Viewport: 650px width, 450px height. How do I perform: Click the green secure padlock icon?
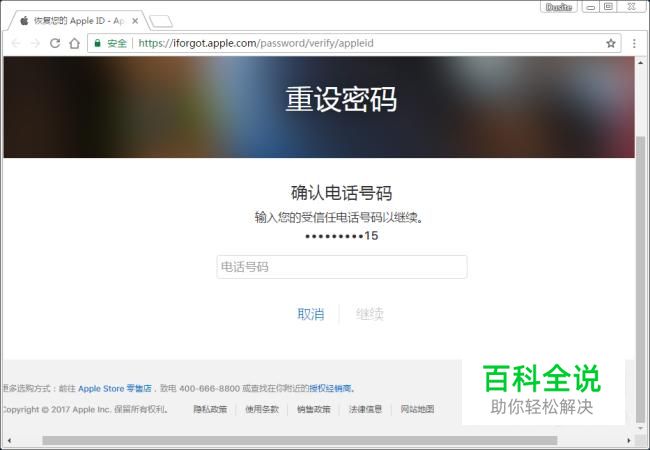pos(97,43)
